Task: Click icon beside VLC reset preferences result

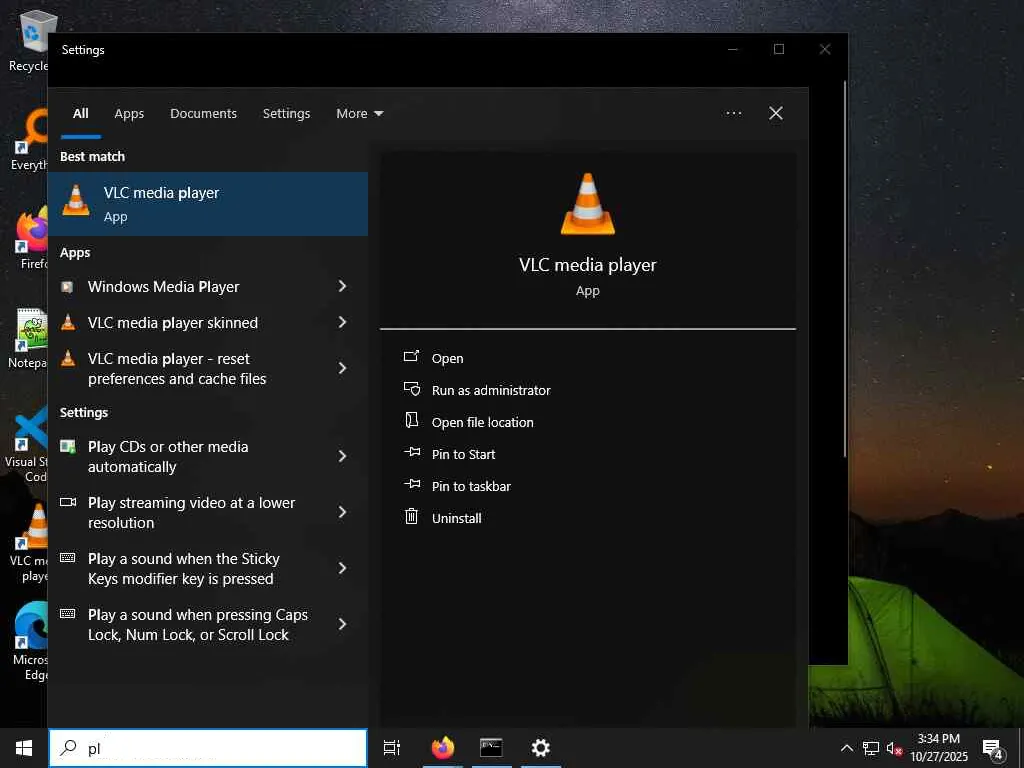Action: (x=68, y=358)
